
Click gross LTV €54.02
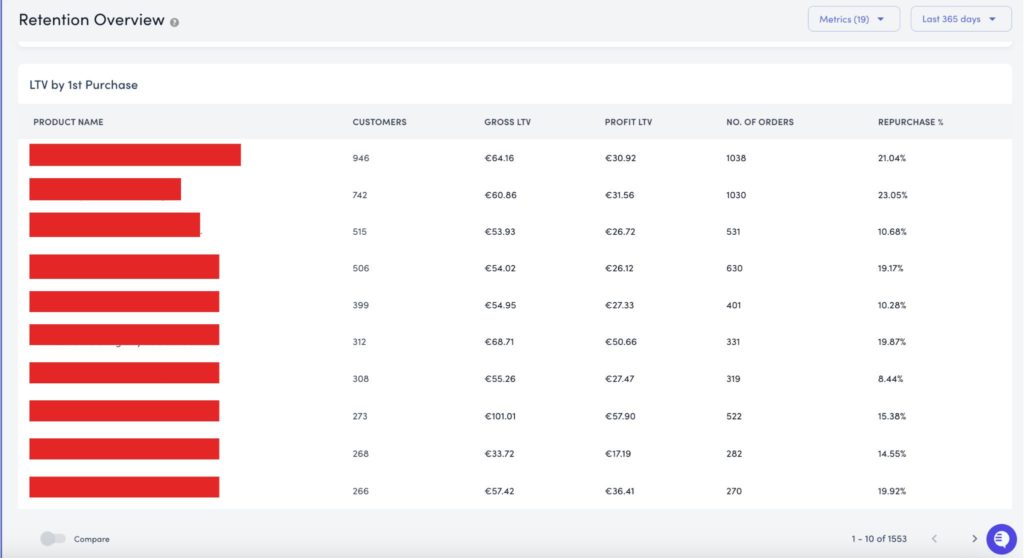(x=500, y=268)
